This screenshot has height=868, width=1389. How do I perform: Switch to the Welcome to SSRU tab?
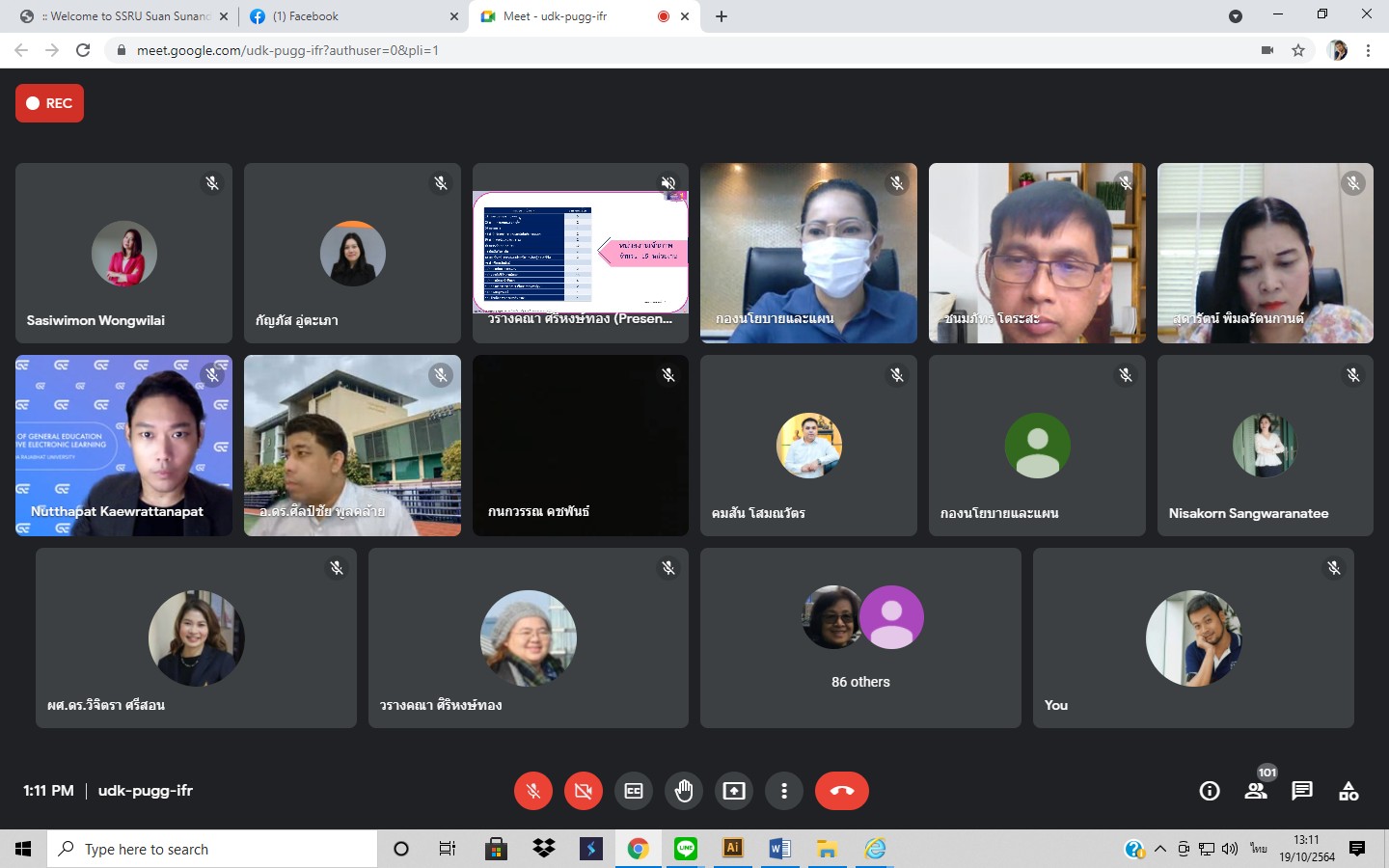(125, 16)
